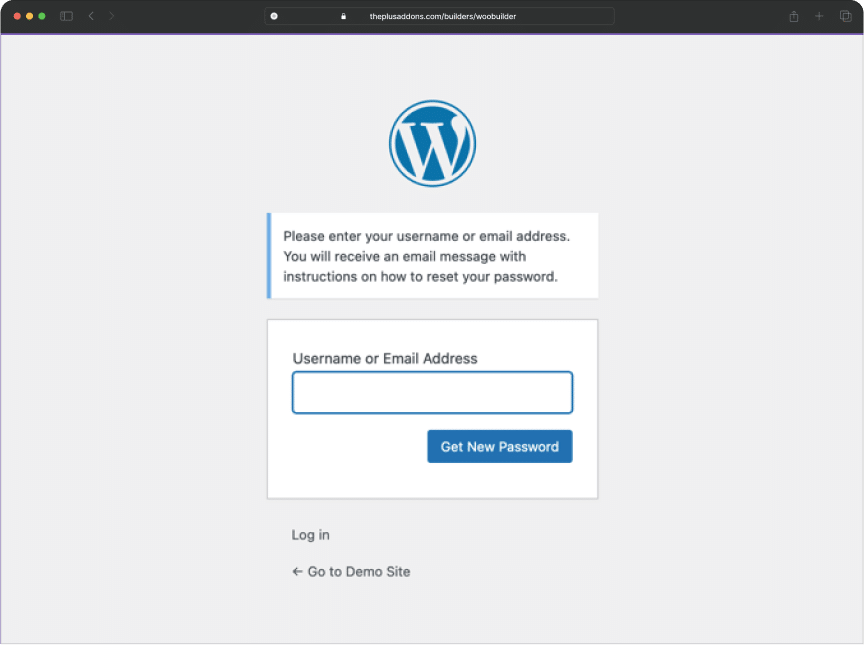Open the Log in link

(x=310, y=535)
